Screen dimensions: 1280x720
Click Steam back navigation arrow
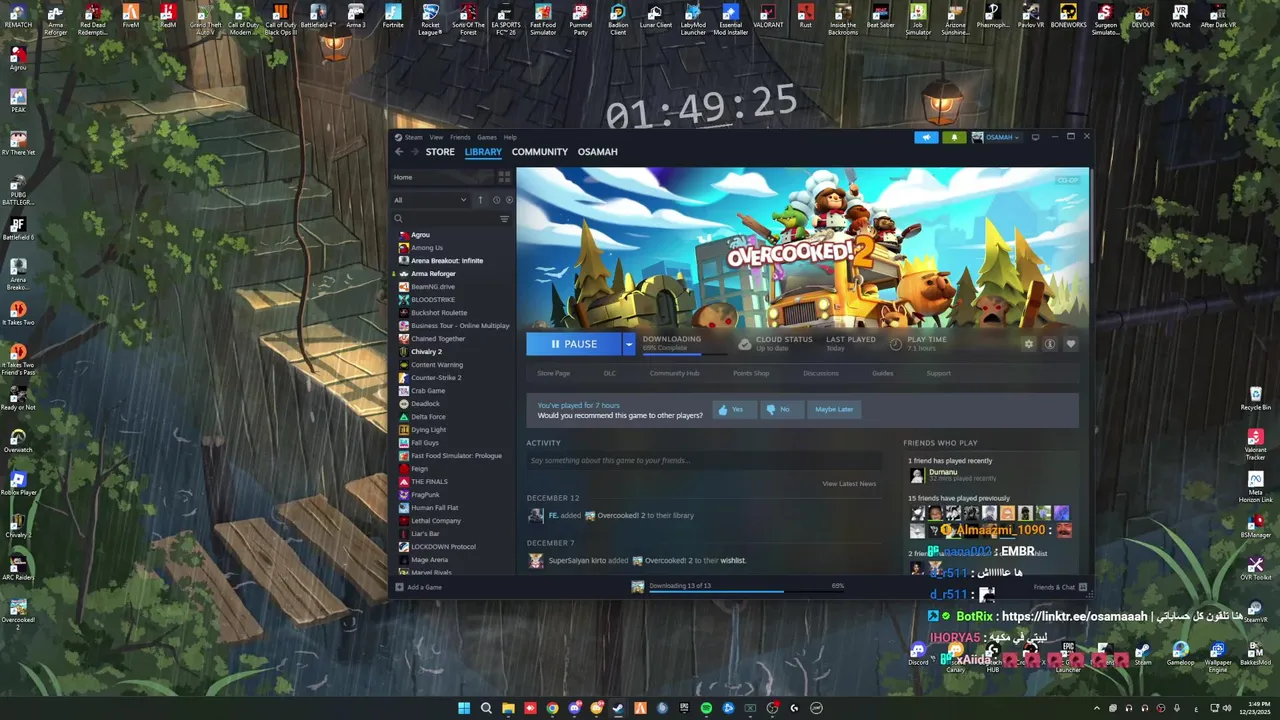point(399,152)
